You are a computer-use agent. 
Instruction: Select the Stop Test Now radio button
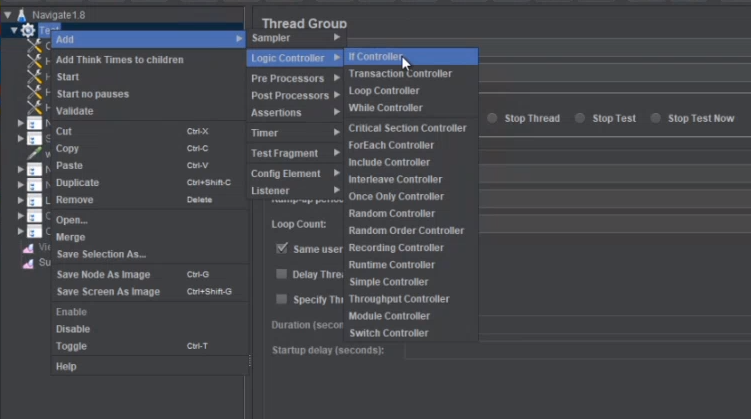(x=656, y=118)
